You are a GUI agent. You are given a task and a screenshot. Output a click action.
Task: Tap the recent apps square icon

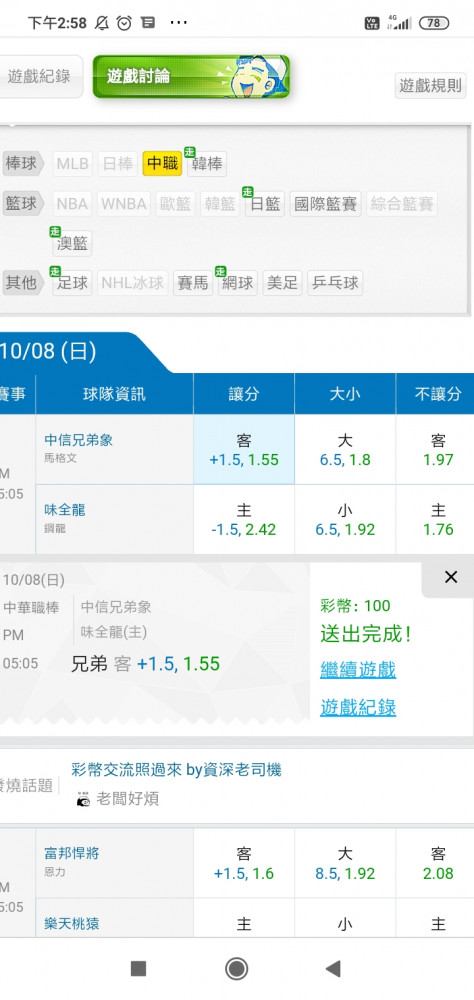tap(138, 969)
